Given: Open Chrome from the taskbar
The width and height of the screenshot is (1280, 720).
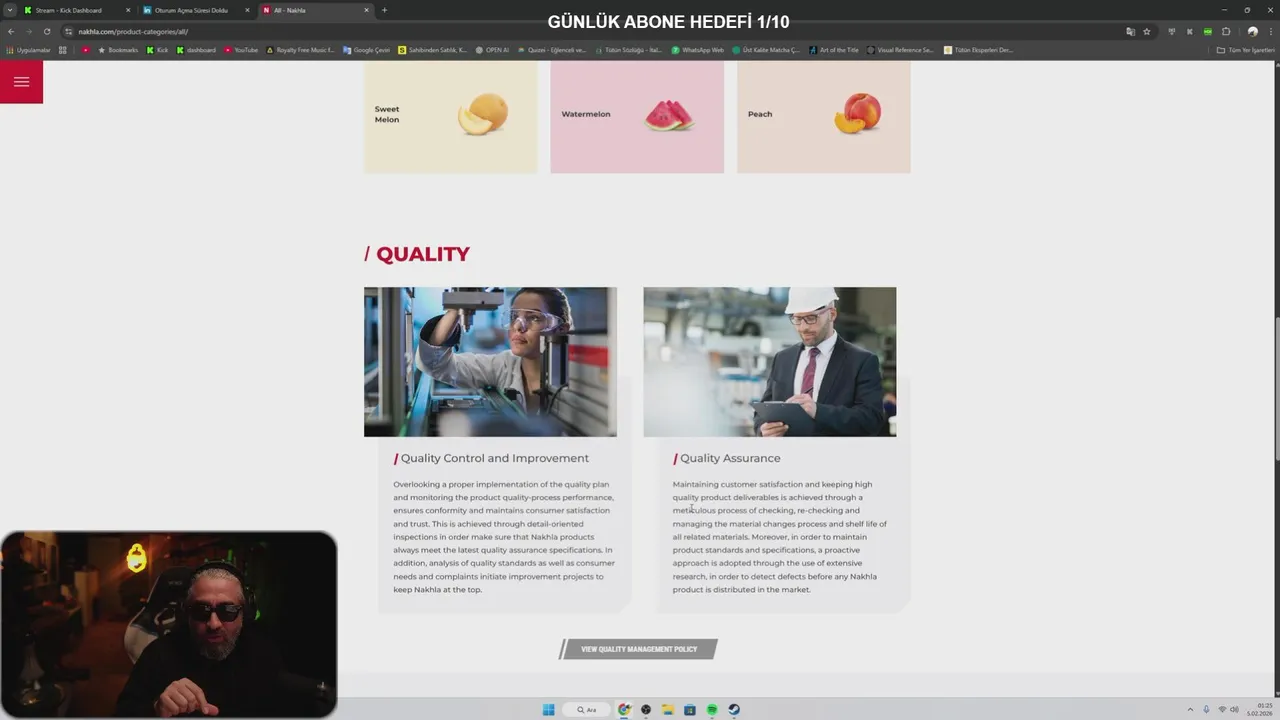Looking at the screenshot, I should pos(624,710).
